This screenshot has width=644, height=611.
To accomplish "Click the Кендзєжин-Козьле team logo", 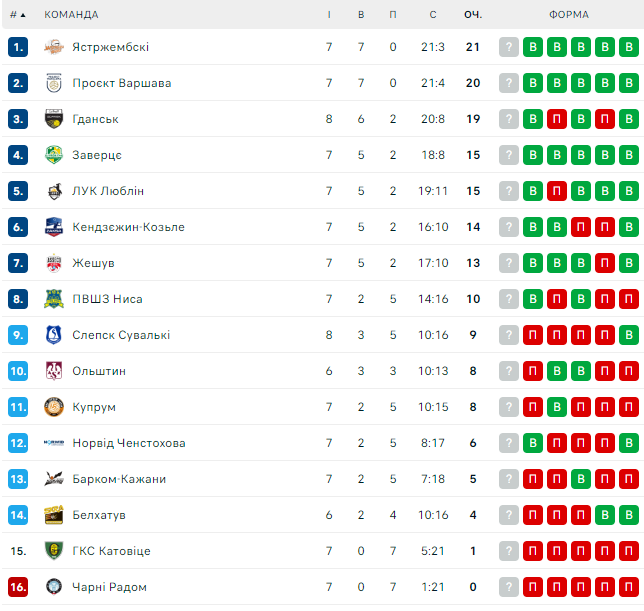I will pyautogui.click(x=54, y=227).
